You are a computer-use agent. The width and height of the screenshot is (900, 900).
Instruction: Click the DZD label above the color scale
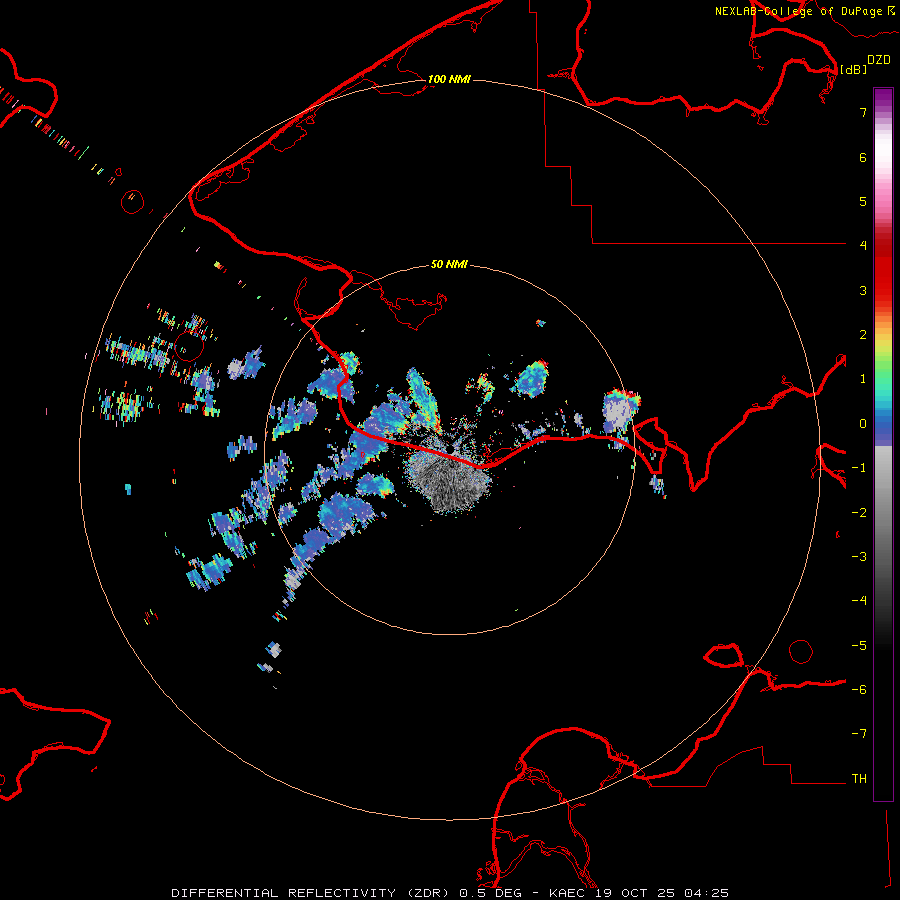tap(879, 60)
